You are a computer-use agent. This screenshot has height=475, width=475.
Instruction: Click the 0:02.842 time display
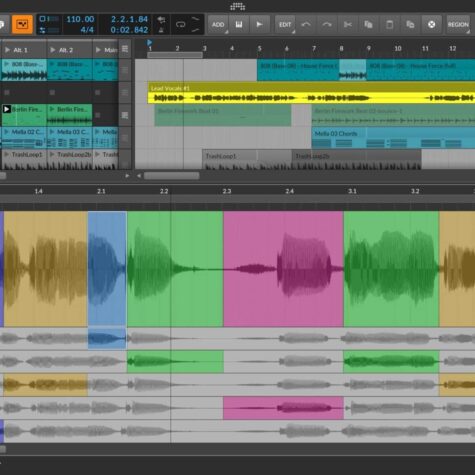[129, 30]
